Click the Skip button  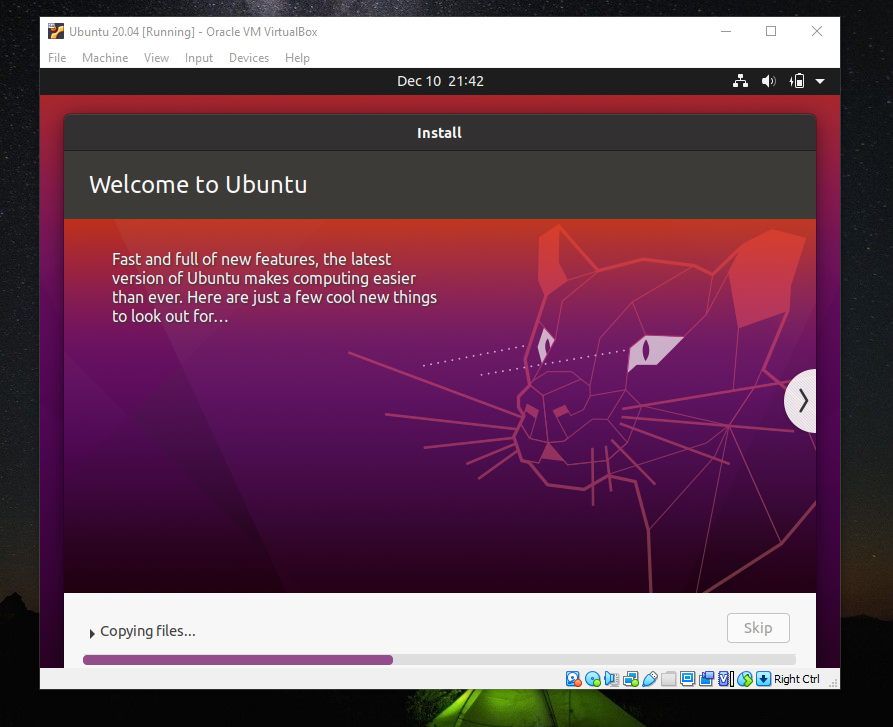pyautogui.click(x=757, y=628)
